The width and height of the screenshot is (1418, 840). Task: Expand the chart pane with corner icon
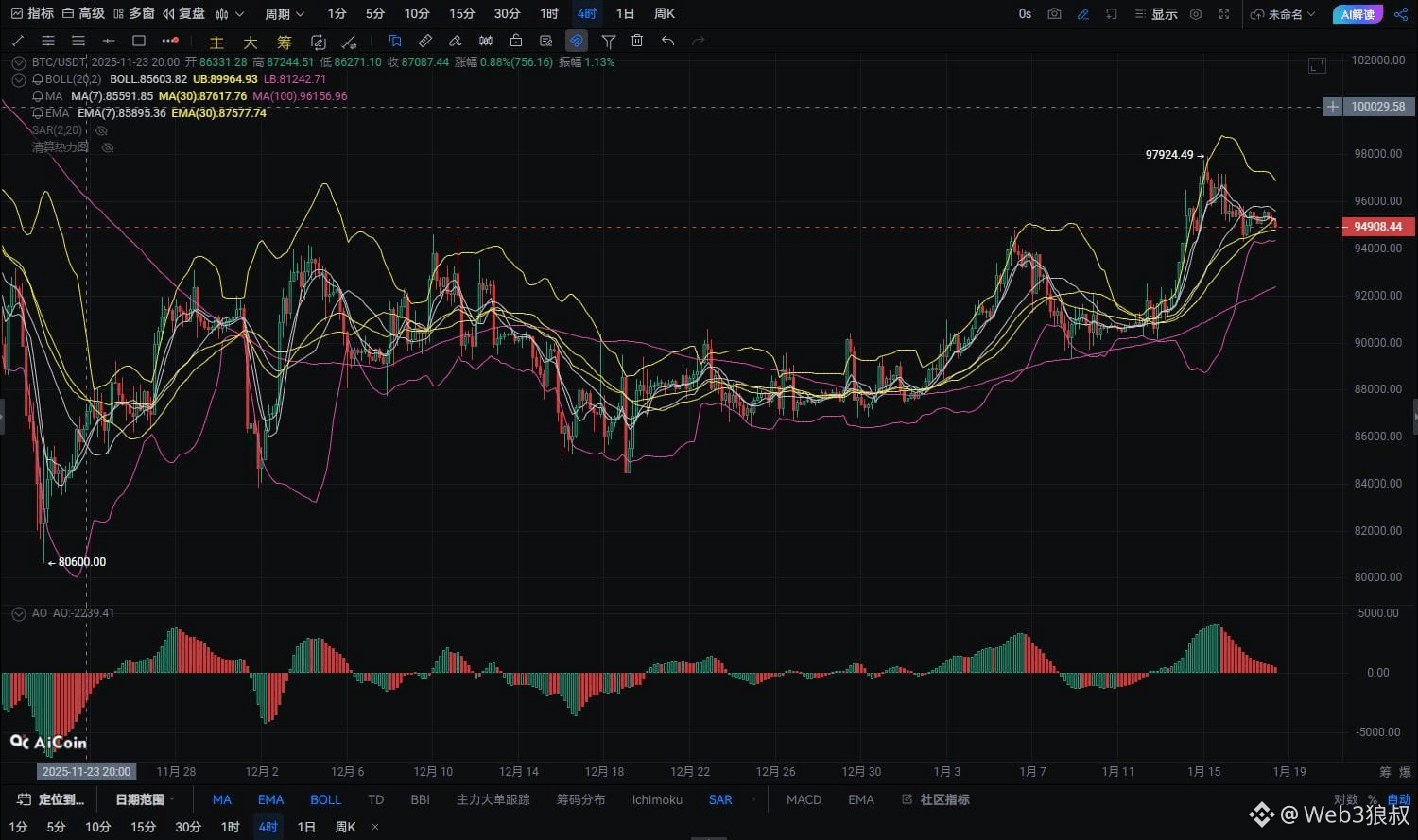coord(1317,65)
